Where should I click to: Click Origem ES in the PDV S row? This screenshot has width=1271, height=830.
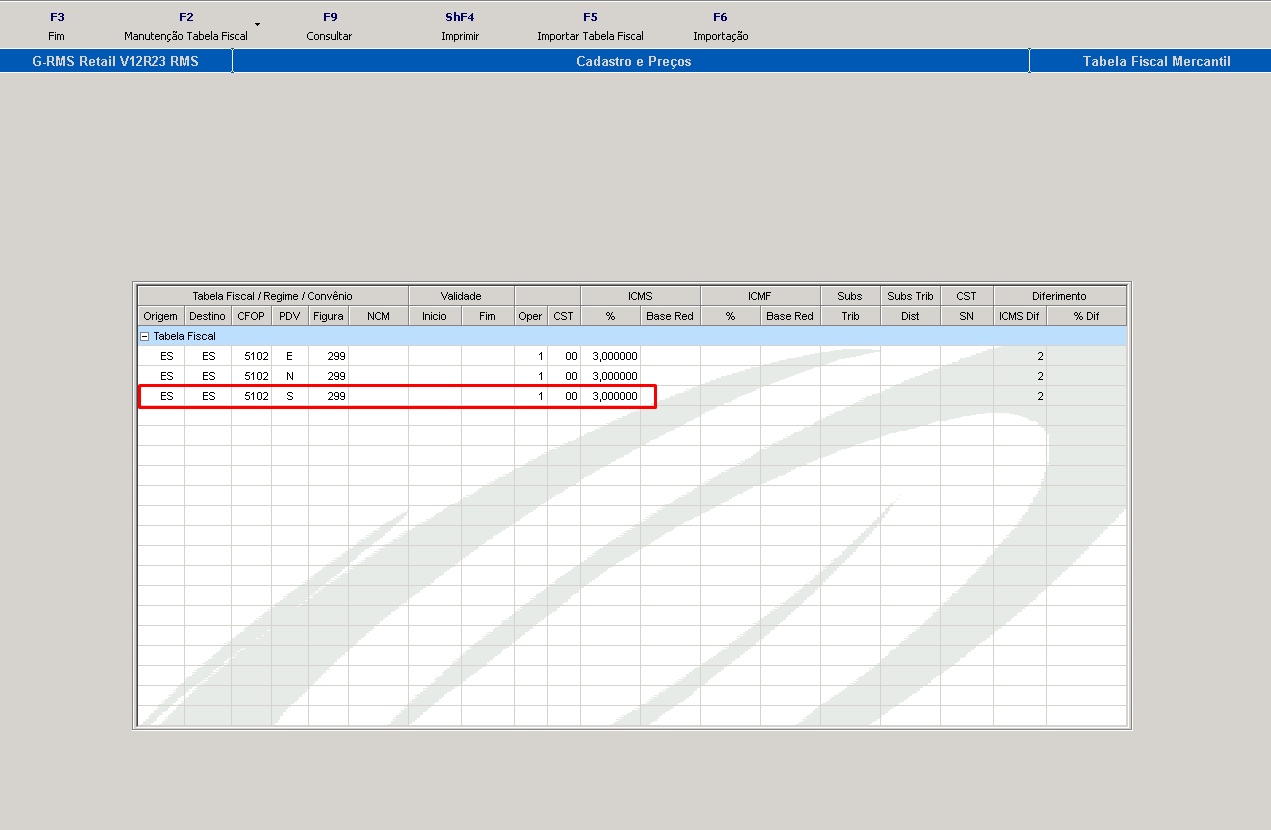pos(160,396)
